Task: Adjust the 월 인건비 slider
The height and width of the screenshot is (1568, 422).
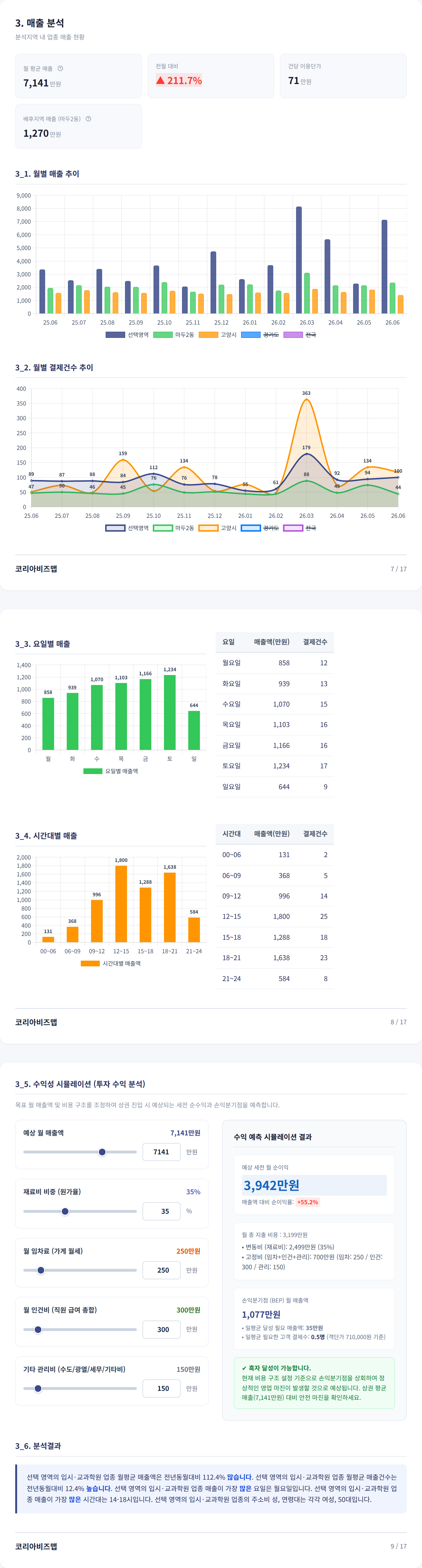Action: click(x=80, y=1329)
